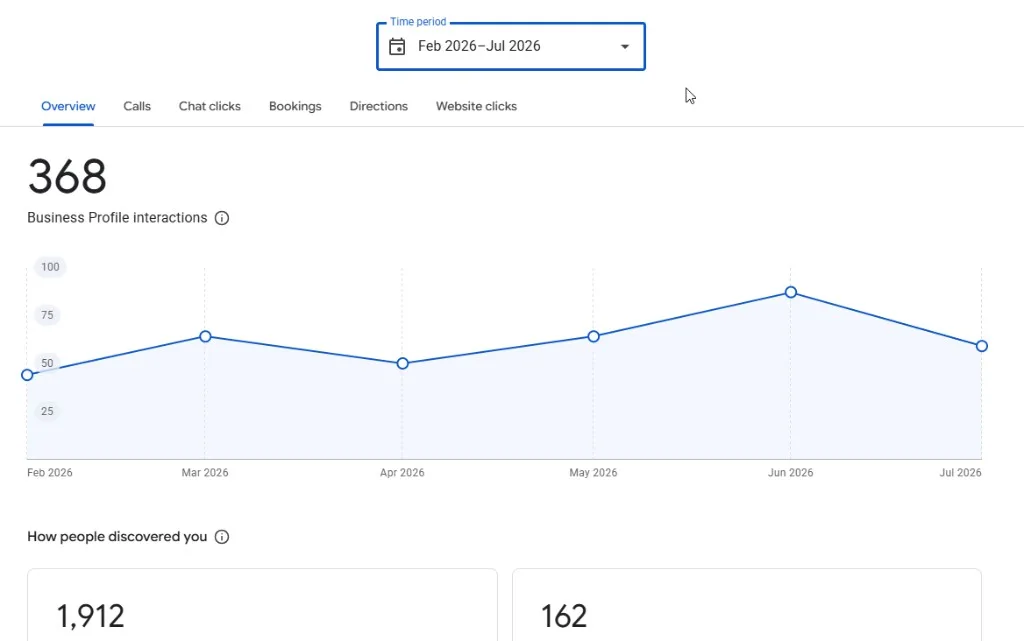Click the How people discovered you heading
The image size is (1024, 641).
[118, 537]
